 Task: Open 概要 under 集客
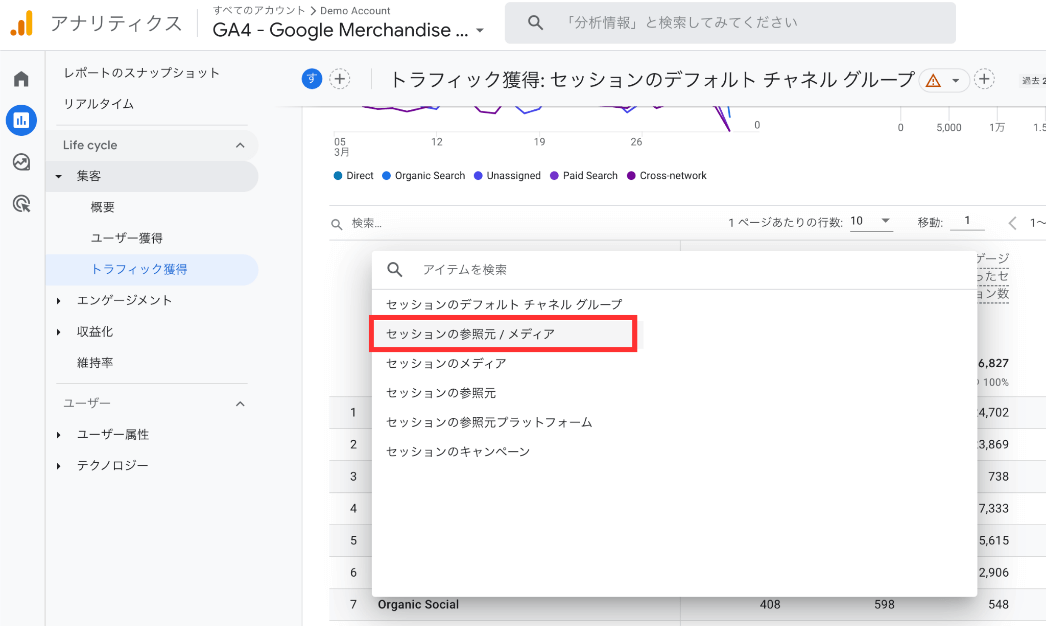[103, 207]
